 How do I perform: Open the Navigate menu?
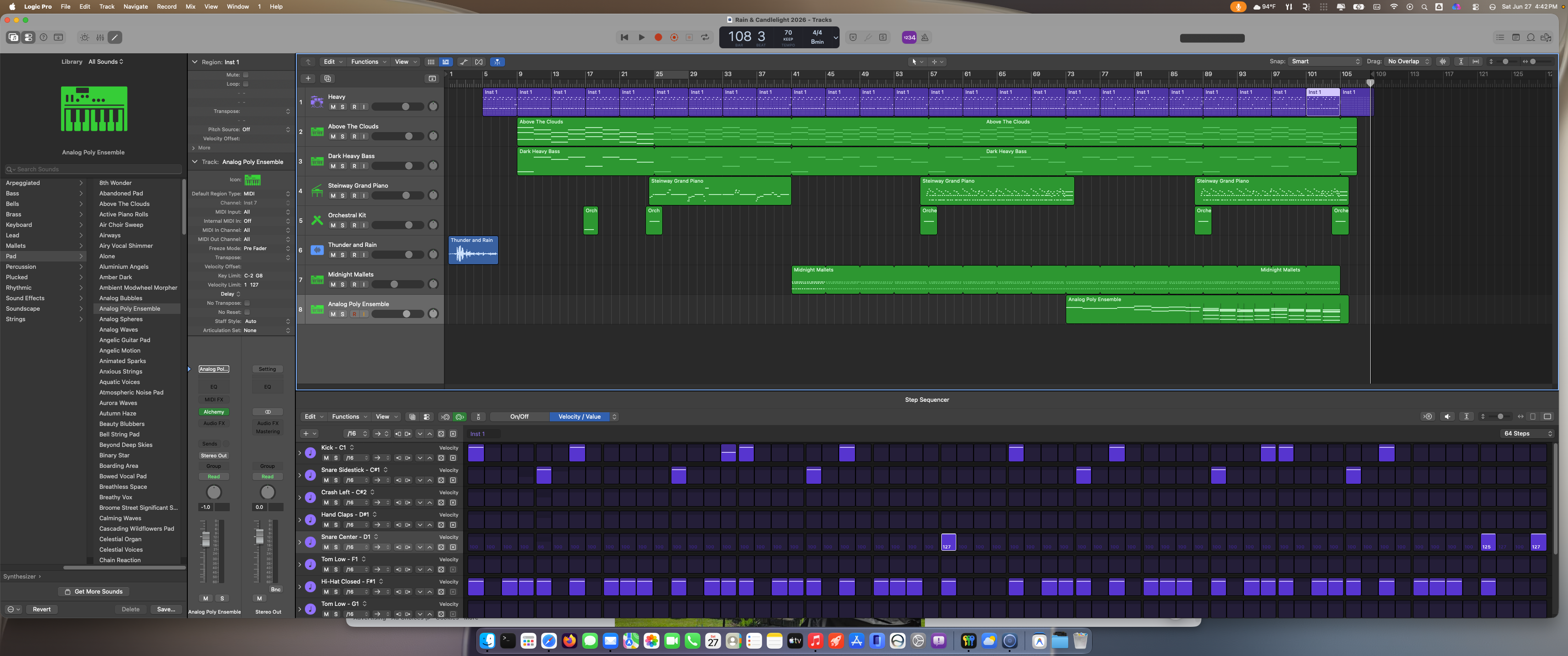pos(135,7)
